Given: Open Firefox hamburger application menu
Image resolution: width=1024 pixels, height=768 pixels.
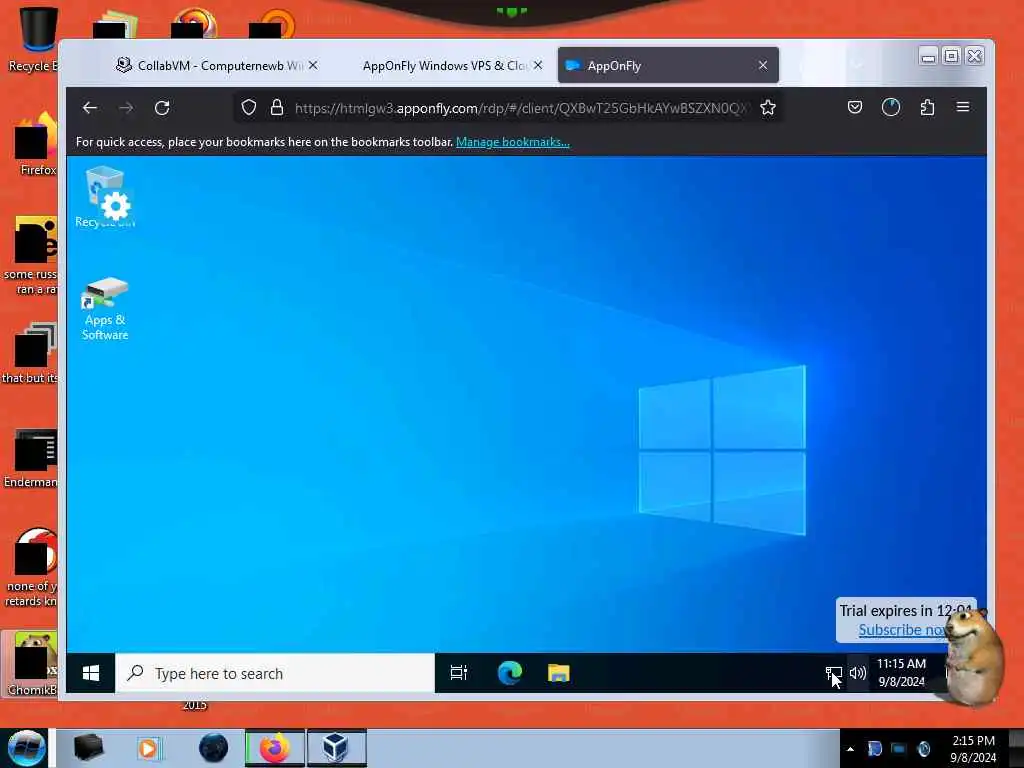Looking at the screenshot, I should click(963, 106).
